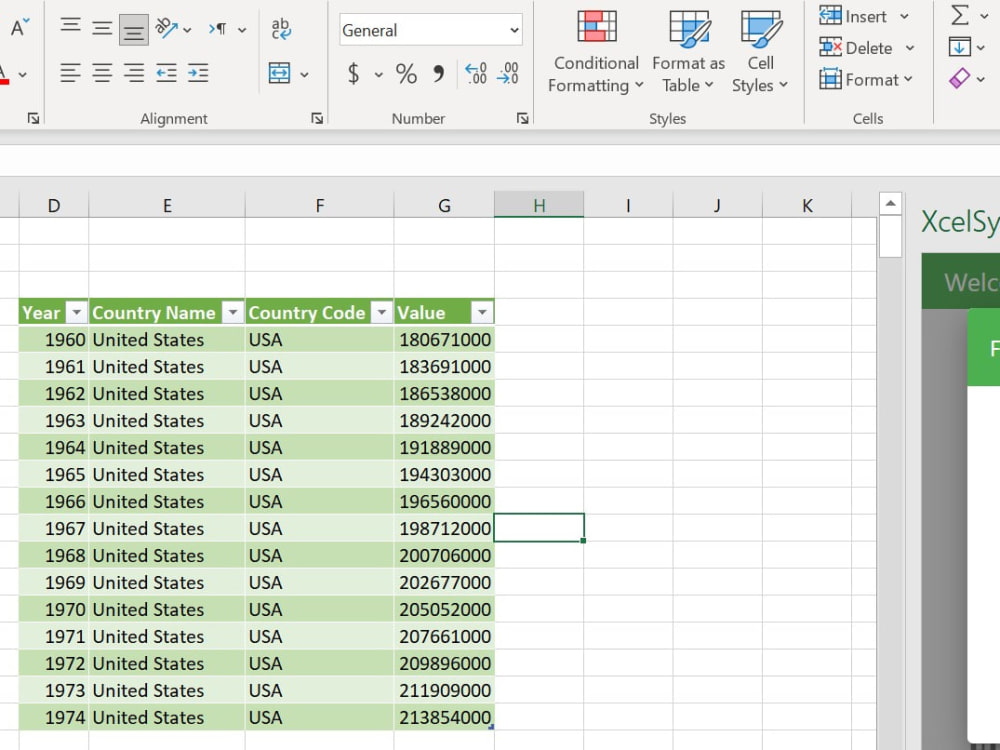Viewport: 1000px width, 750px height.
Task: Select cell with value 180671000
Action: click(x=444, y=339)
